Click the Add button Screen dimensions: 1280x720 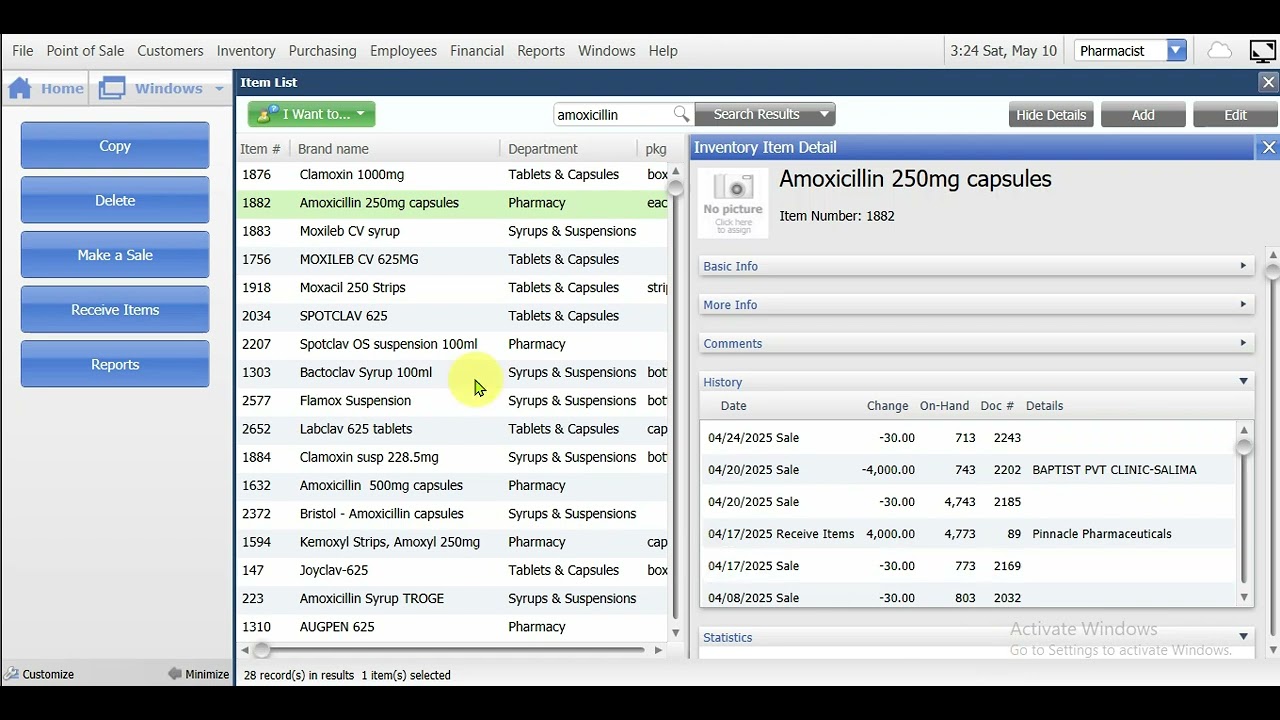coord(1143,115)
